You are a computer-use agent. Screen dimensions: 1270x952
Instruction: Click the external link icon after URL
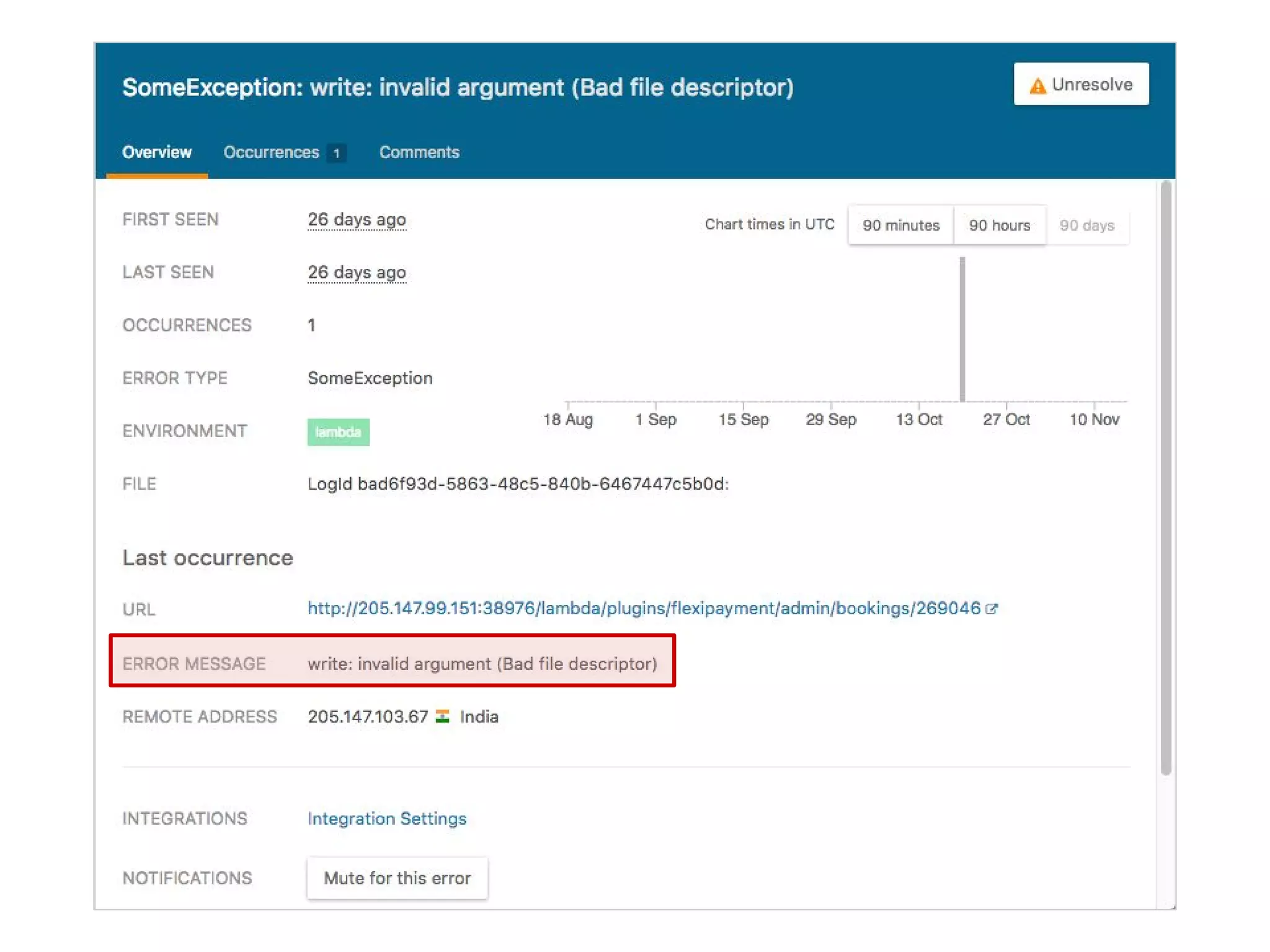click(x=992, y=609)
